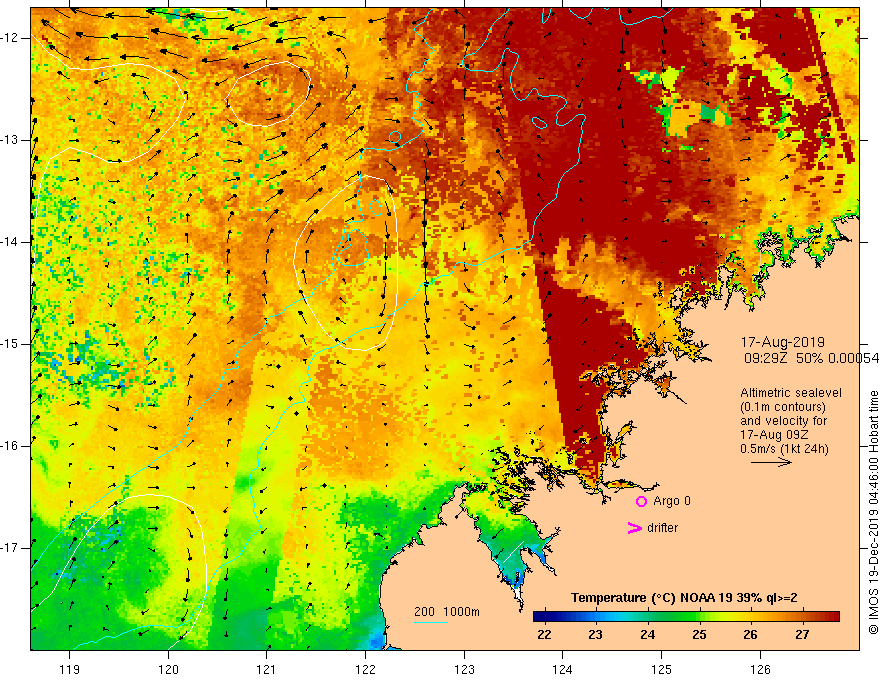Click the '0.5m/s (1kt 24h)' label

(x=784, y=449)
